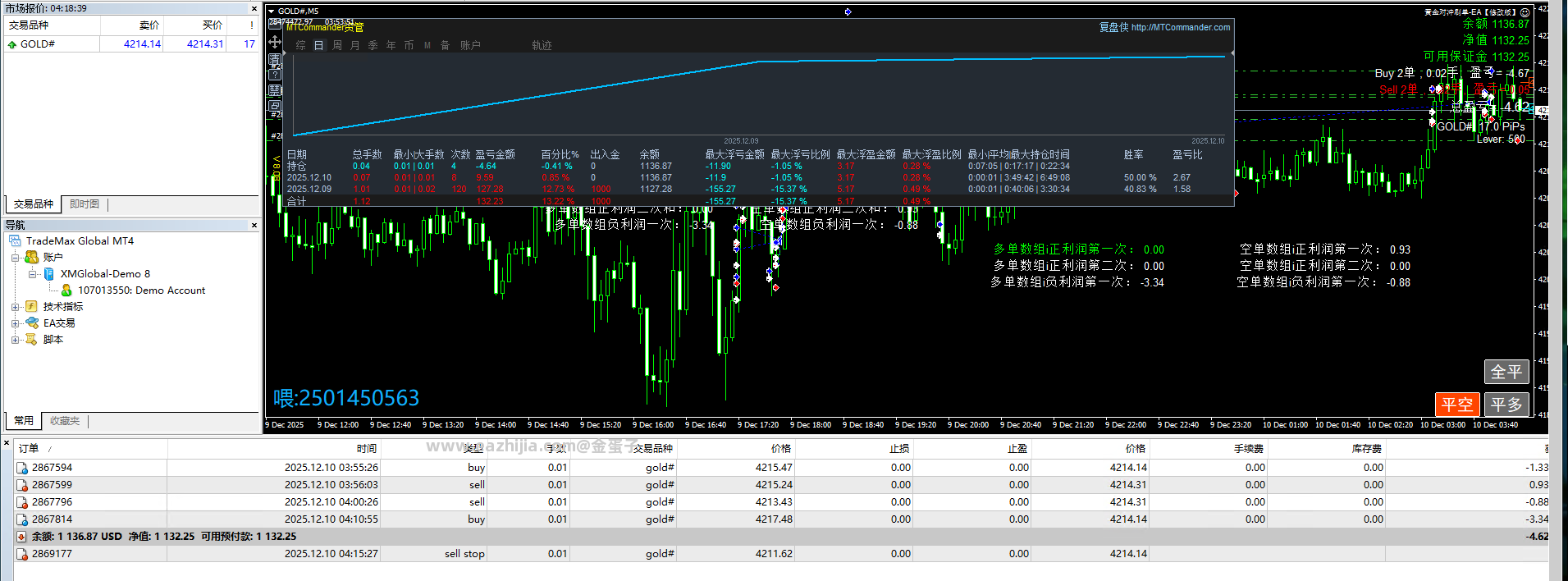Sort orders by 止损 column header
This screenshot has height=581, width=1568.
[x=854, y=449]
